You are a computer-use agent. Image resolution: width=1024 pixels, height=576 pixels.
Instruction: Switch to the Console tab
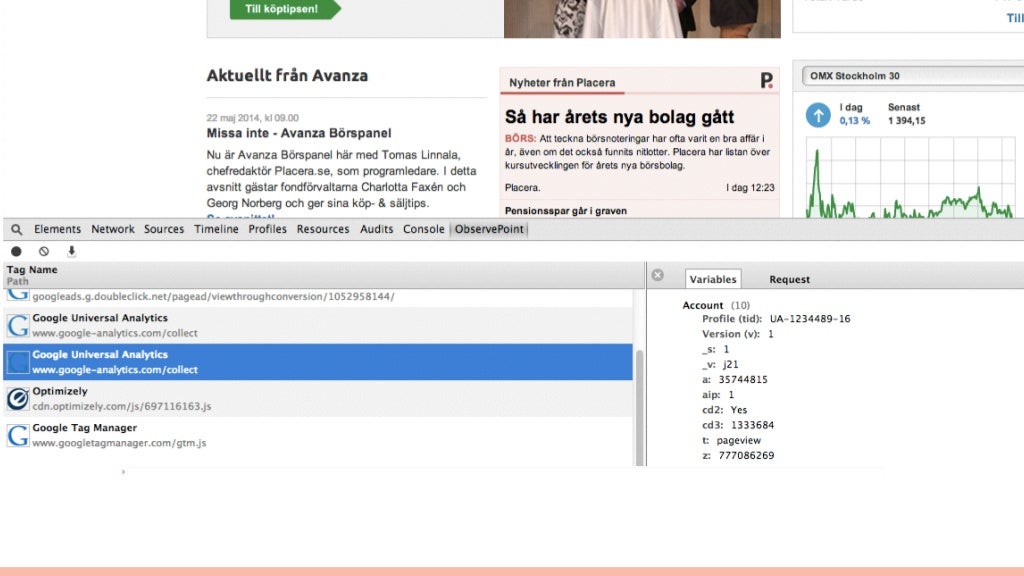(x=424, y=229)
